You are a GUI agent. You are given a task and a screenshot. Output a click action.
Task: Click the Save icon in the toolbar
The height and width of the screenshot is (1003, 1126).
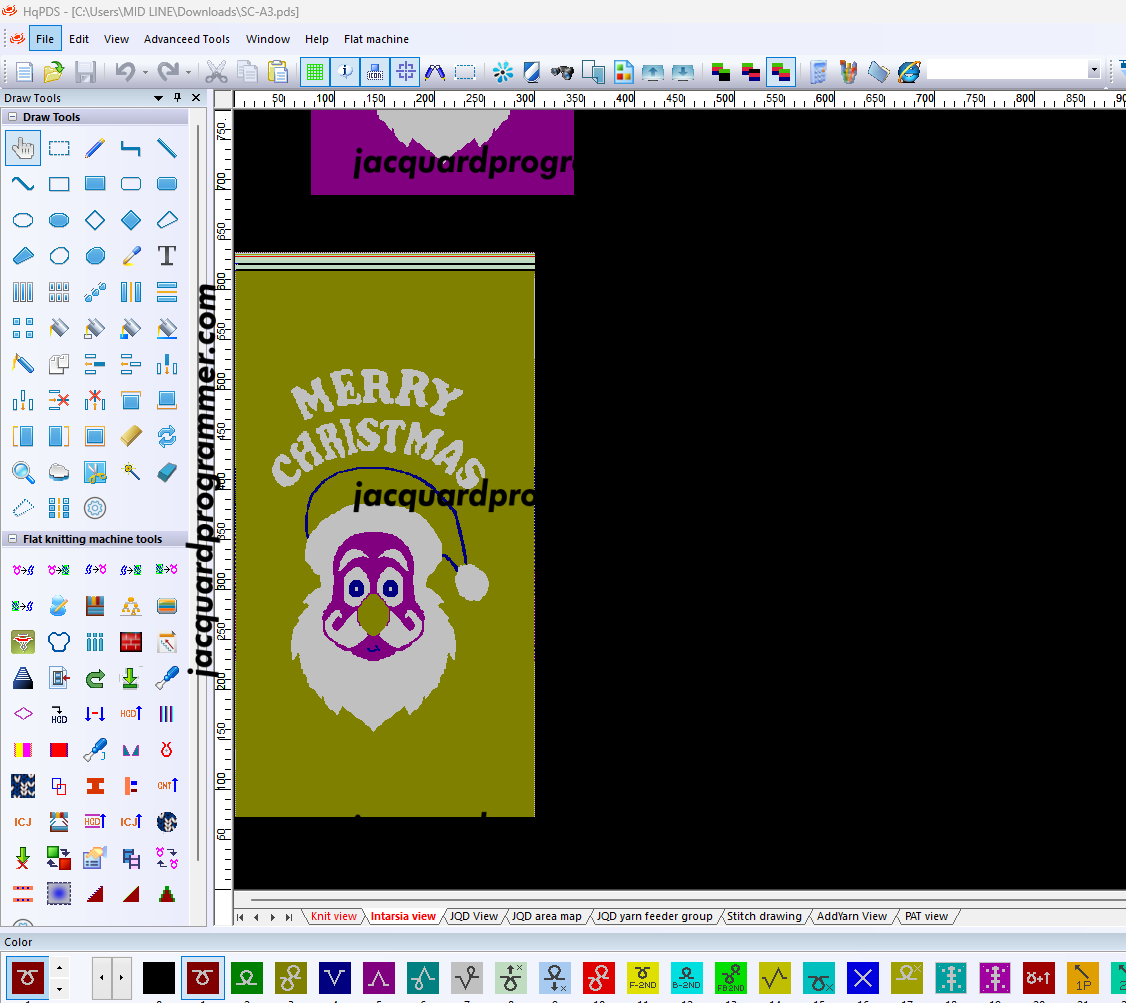pyautogui.click(x=85, y=72)
